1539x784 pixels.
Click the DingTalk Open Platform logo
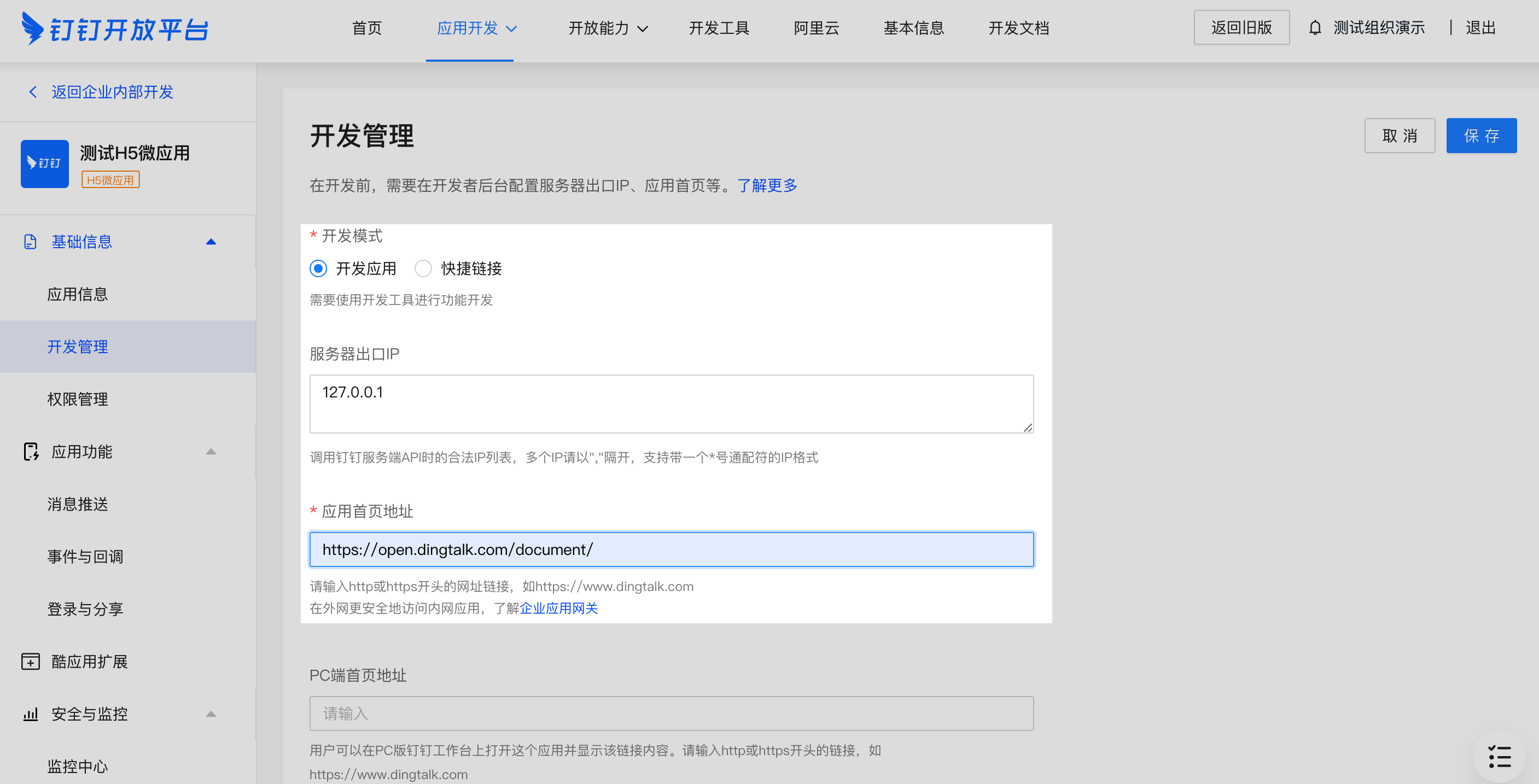pyautogui.click(x=115, y=28)
